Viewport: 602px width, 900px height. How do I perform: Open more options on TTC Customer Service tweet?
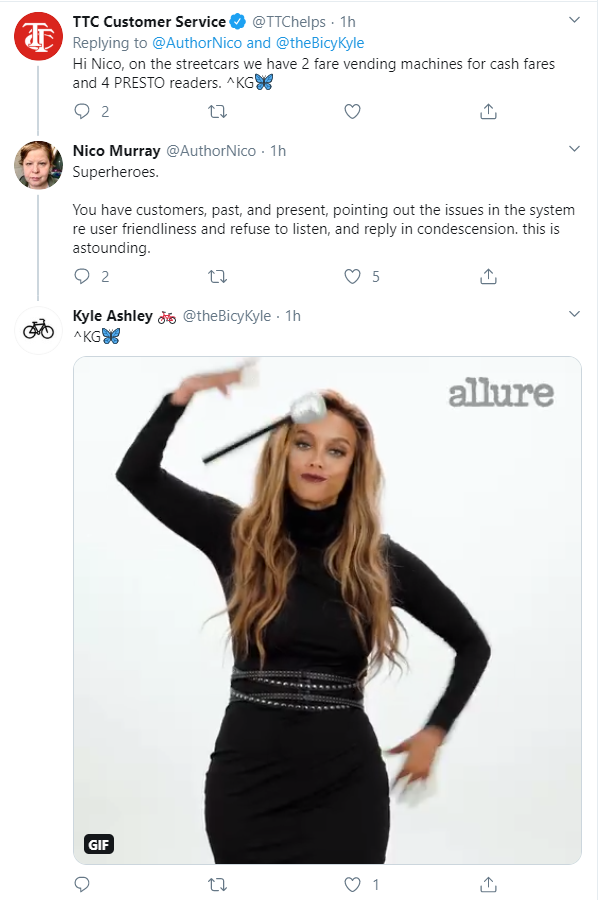[x=574, y=20]
